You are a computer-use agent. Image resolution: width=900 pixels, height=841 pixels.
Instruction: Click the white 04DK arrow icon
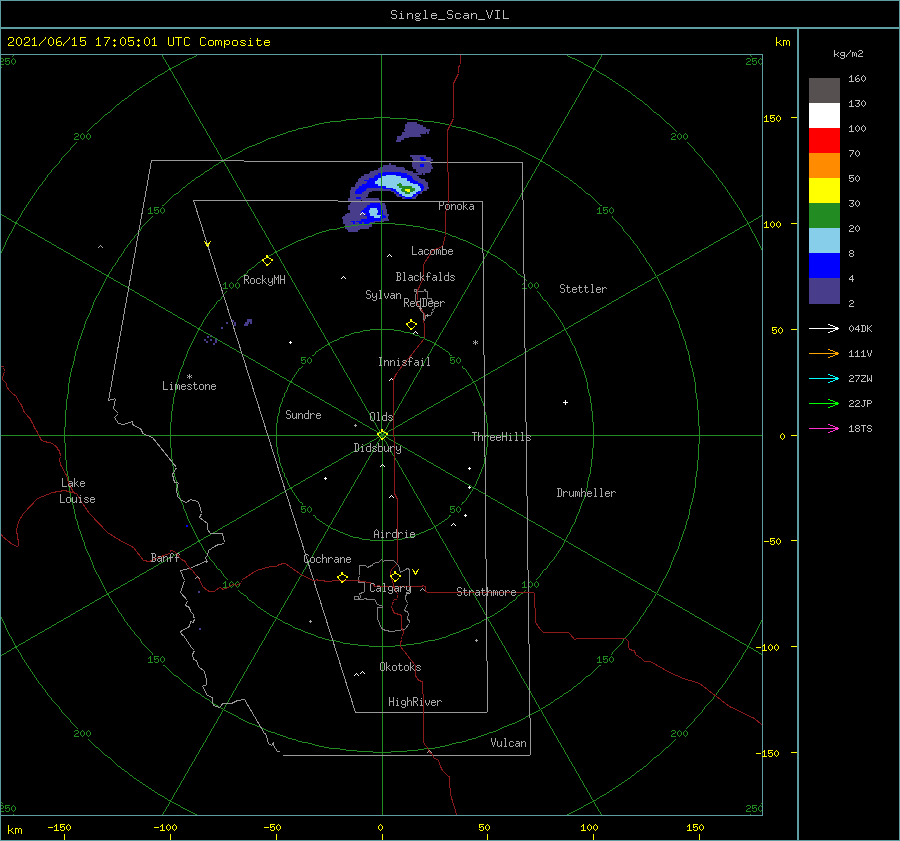(824, 328)
